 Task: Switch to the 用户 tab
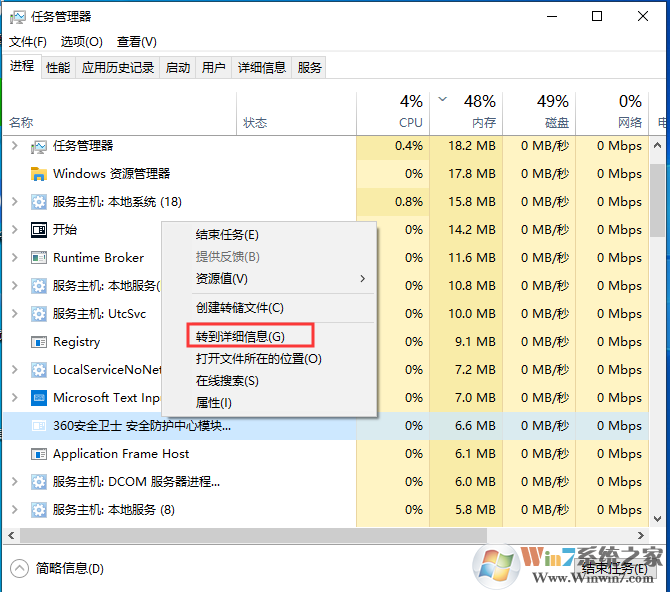click(x=214, y=68)
